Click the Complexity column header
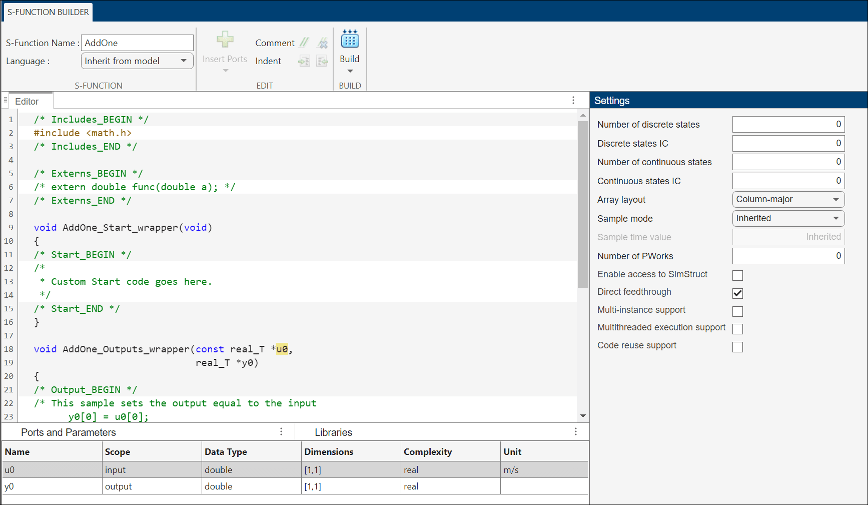This screenshot has width=868, height=505. tap(451, 452)
